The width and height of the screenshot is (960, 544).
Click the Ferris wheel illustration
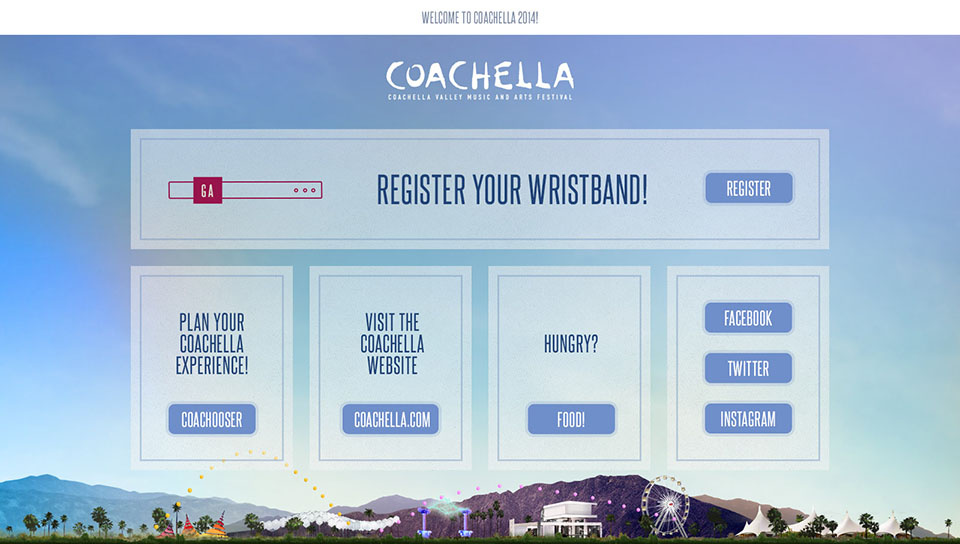pyautogui.click(x=666, y=506)
